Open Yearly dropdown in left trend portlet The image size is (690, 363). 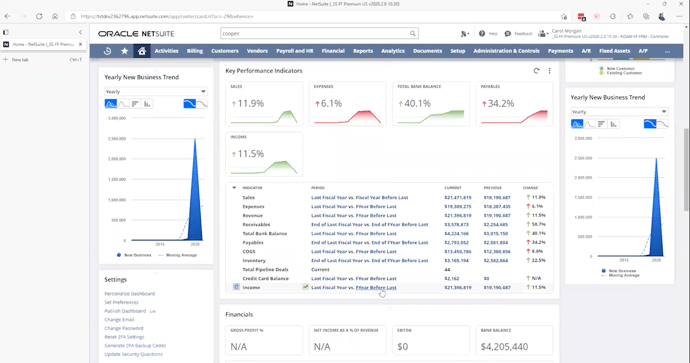pos(156,92)
